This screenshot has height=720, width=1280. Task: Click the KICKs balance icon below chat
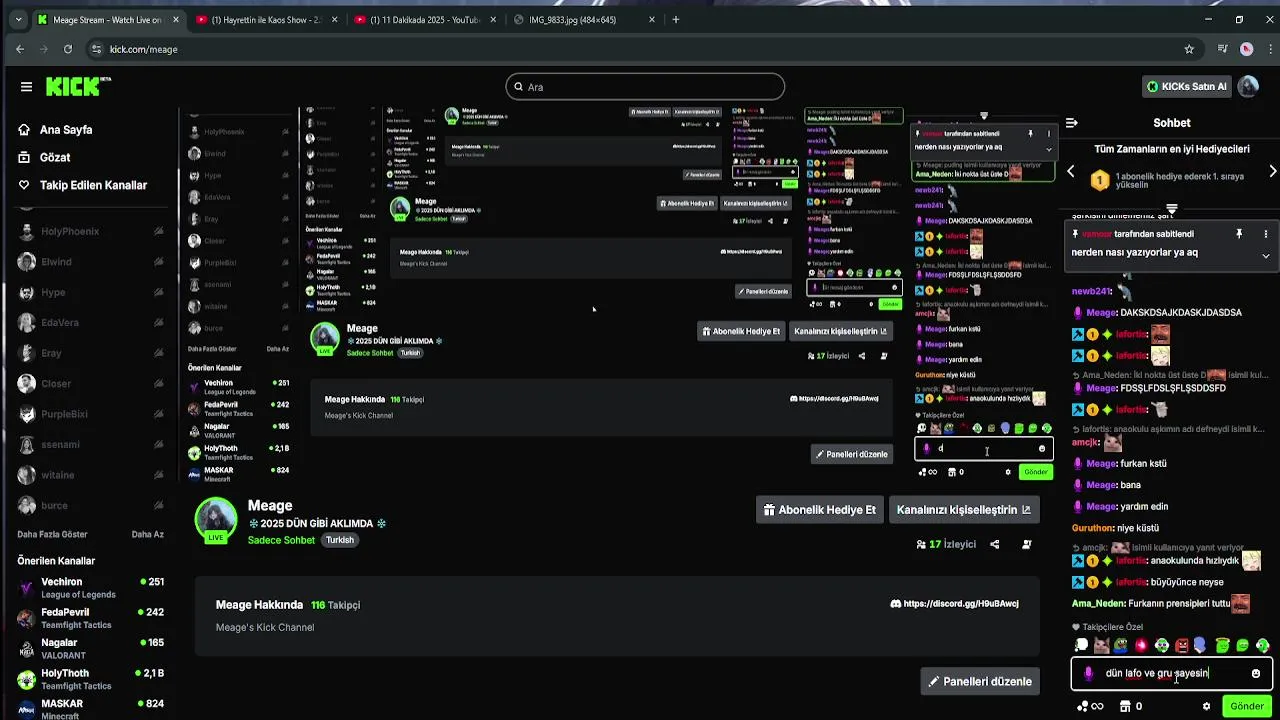(1083, 706)
